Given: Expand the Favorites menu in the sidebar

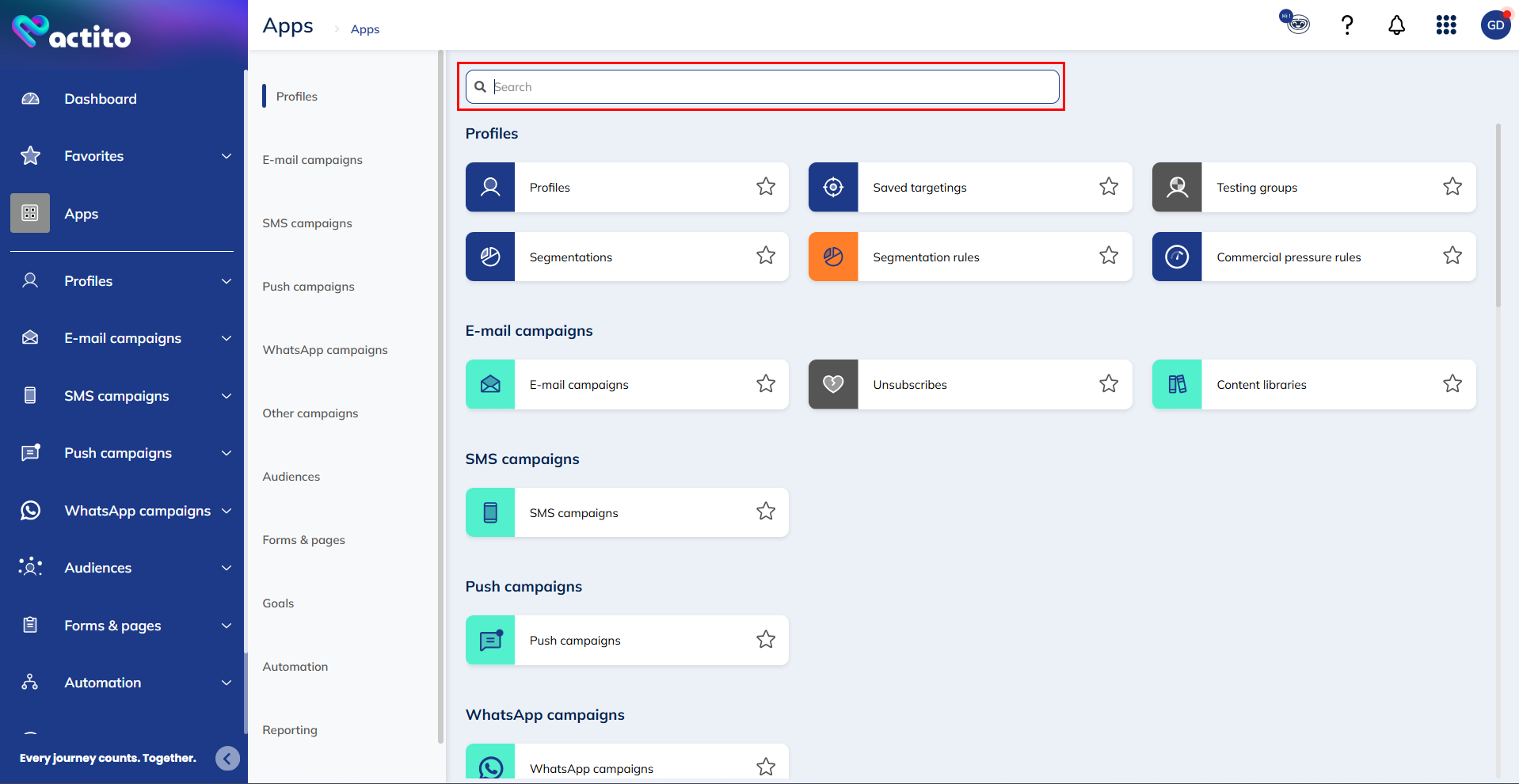Looking at the screenshot, I should [x=227, y=156].
